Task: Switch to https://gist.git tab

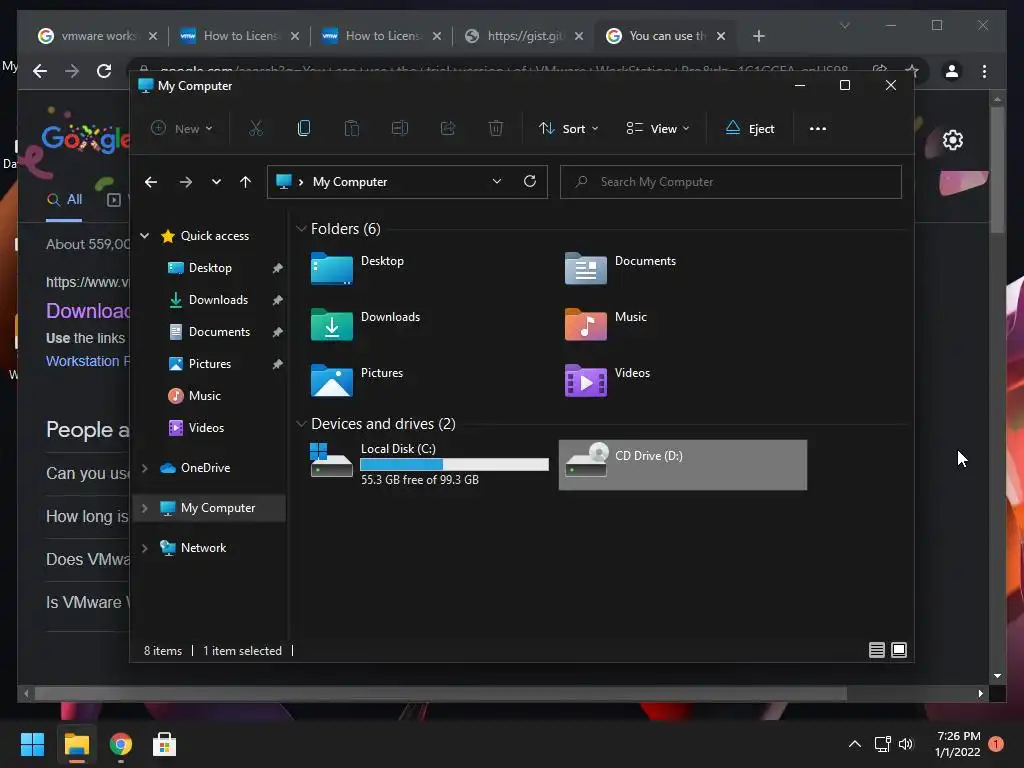Action: (524, 36)
